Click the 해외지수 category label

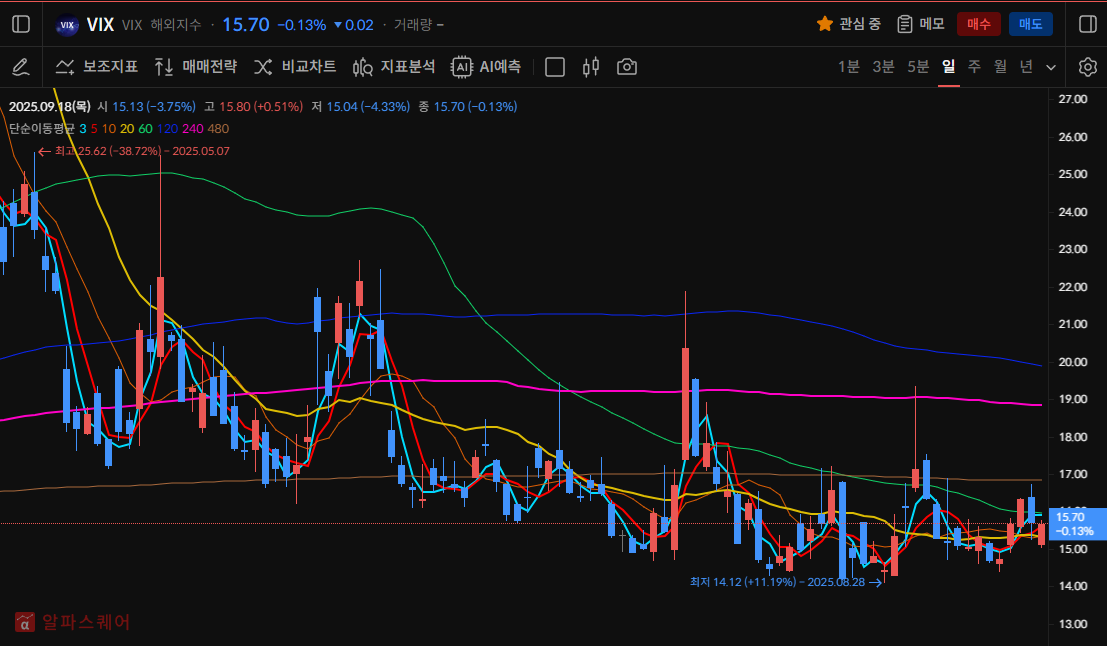click(176, 25)
